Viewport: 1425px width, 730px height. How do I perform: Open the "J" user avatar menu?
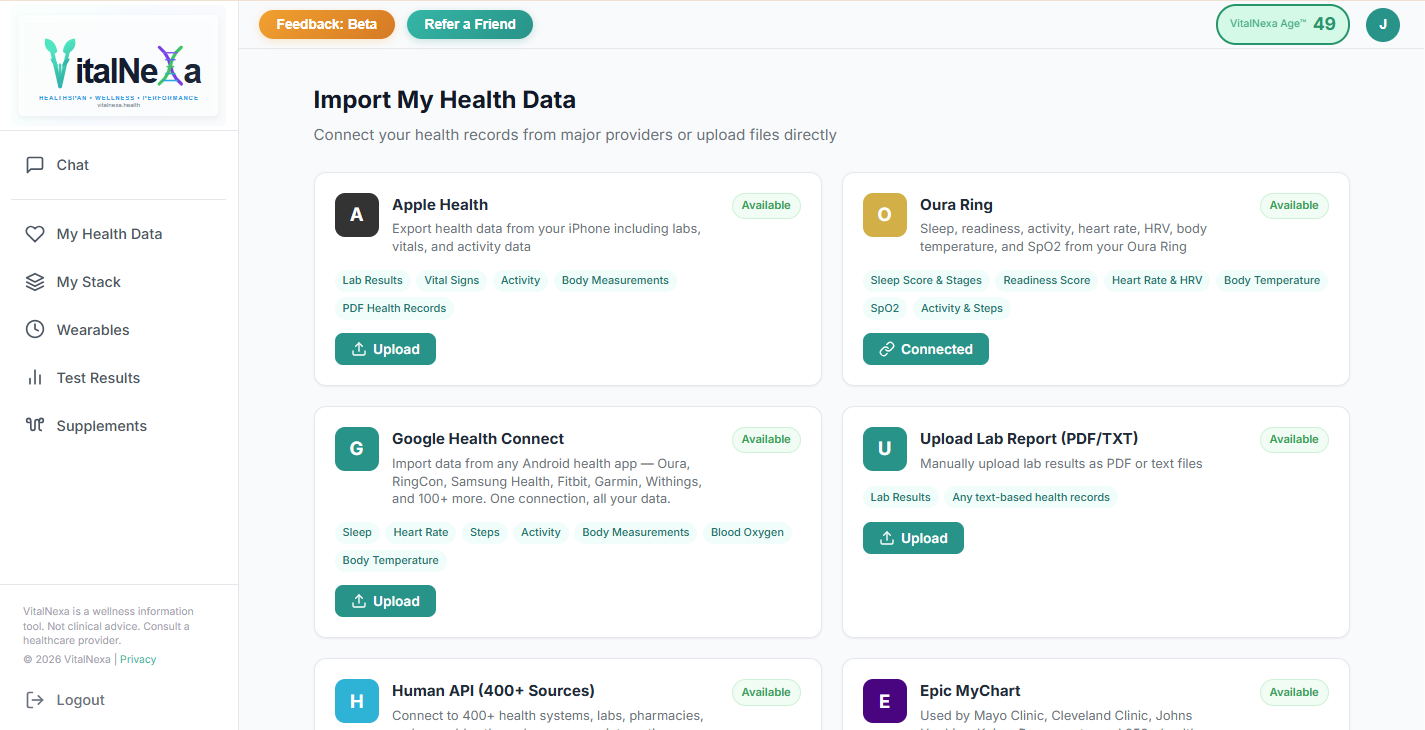1383,24
